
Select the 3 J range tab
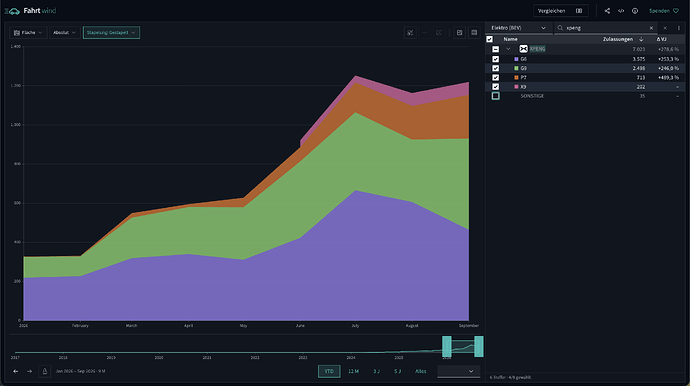(376, 371)
